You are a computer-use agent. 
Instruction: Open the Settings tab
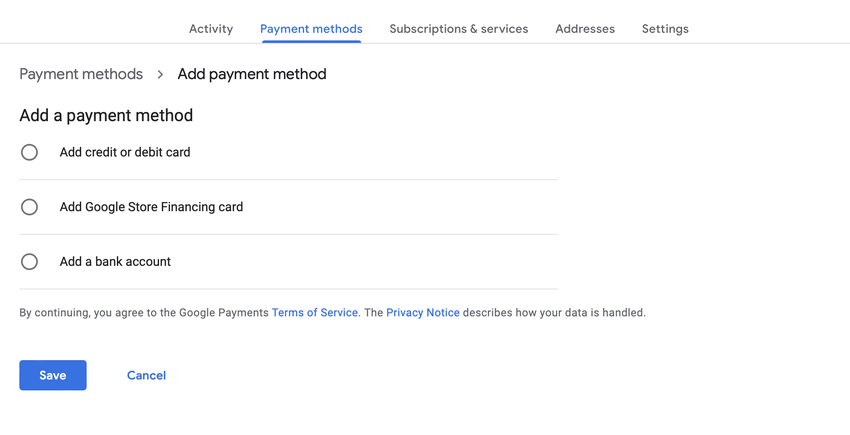(665, 29)
